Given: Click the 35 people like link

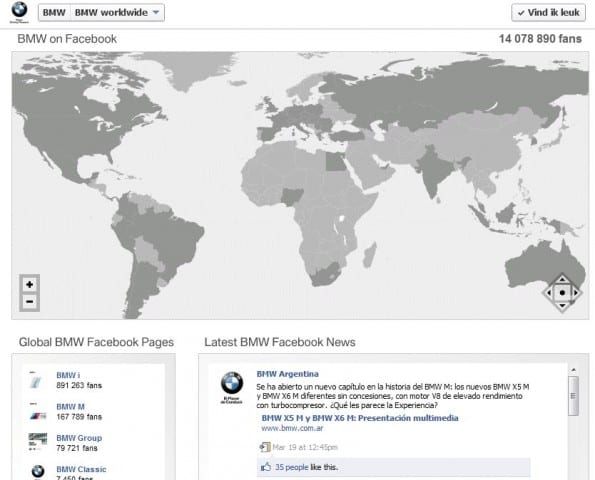Looking at the screenshot, I should point(291,467).
